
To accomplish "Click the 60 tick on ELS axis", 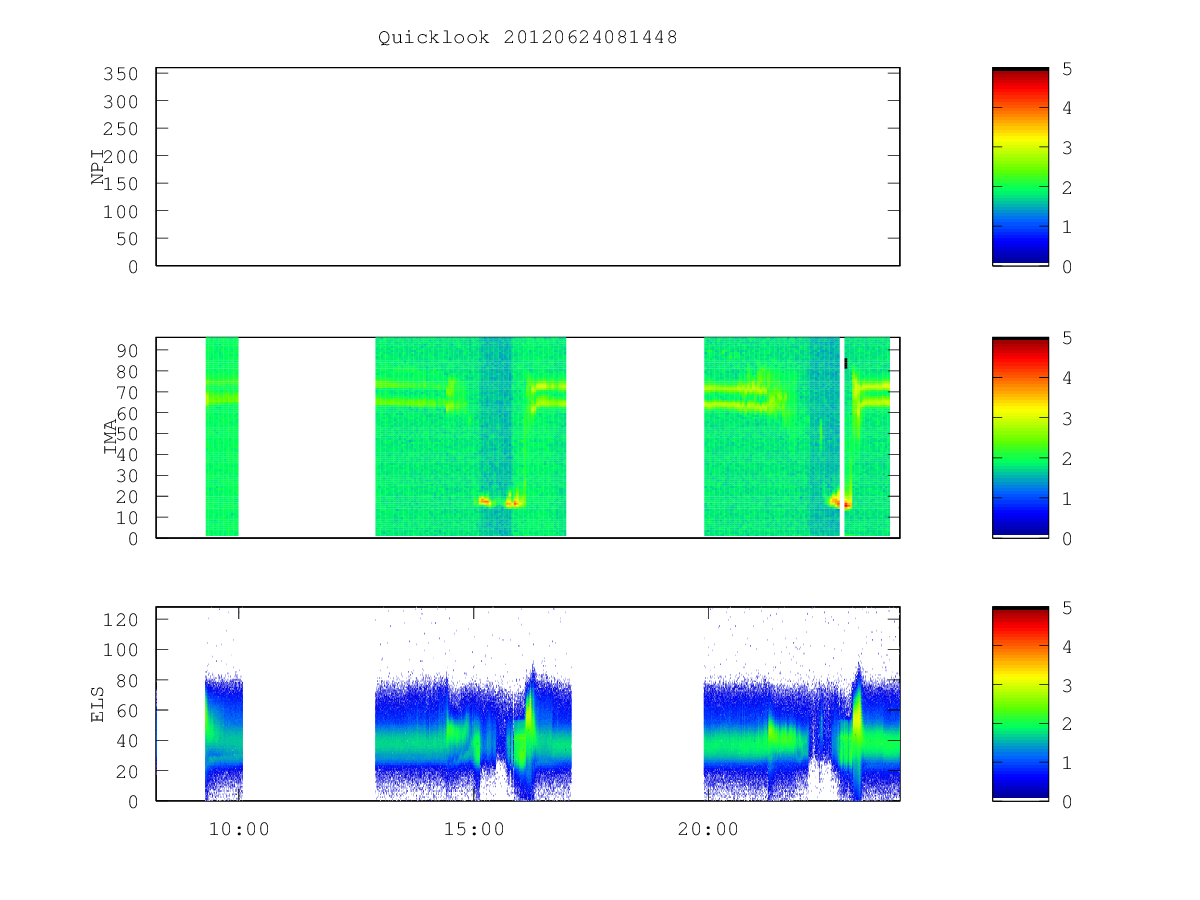I will pyautogui.click(x=128, y=710).
